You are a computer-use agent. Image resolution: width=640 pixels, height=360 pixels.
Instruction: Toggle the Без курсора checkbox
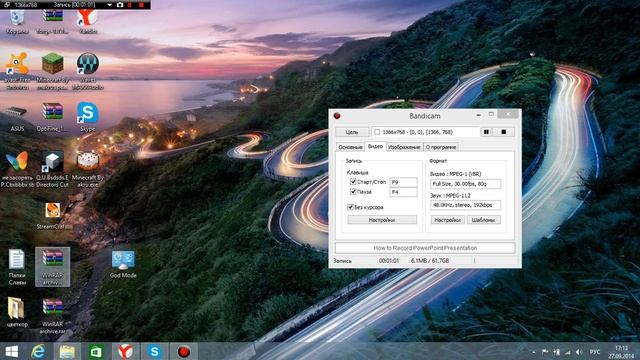350,207
